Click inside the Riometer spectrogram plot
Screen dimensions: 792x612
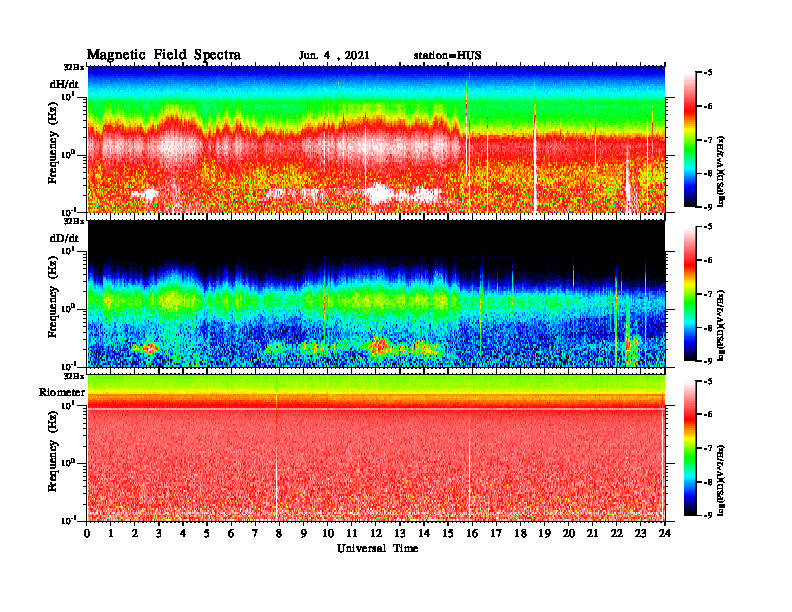[376, 448]
